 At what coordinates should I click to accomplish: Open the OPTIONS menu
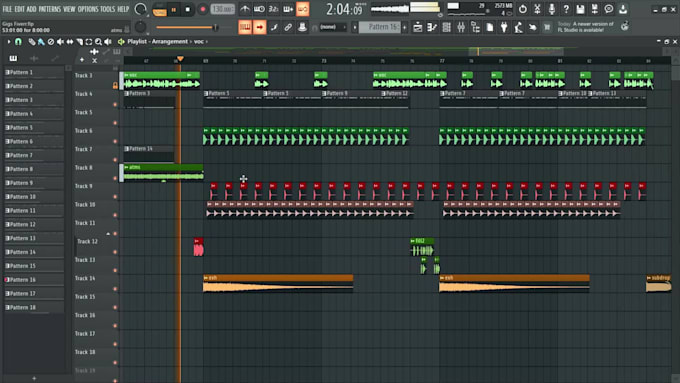pyautogui.click(x=88, y=9)
